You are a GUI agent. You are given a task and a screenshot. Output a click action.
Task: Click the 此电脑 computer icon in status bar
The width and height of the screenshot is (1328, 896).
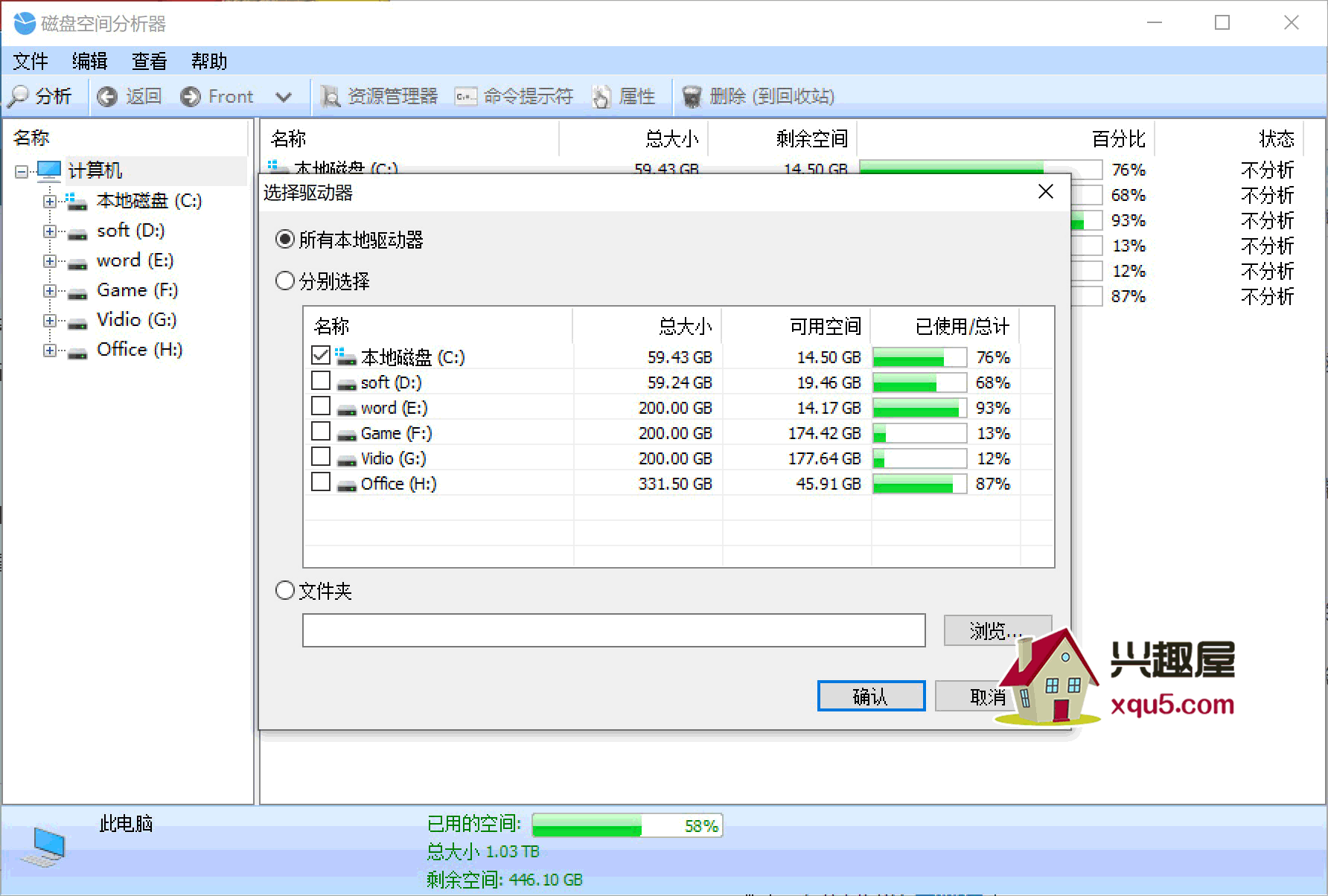(x=43, y=847)
